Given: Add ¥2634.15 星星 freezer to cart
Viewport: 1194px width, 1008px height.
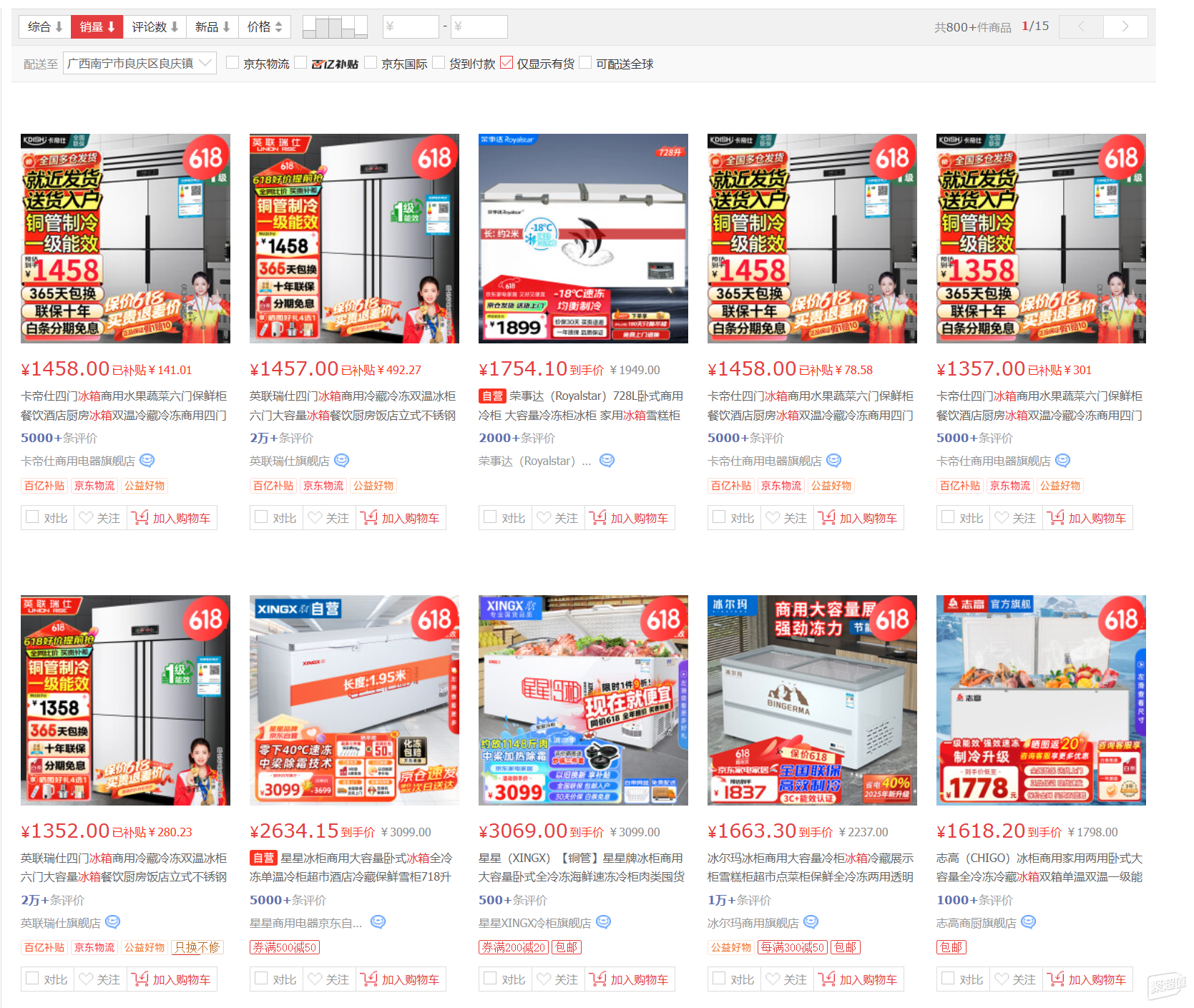Looking at the screenshot, I should [401, 979].
